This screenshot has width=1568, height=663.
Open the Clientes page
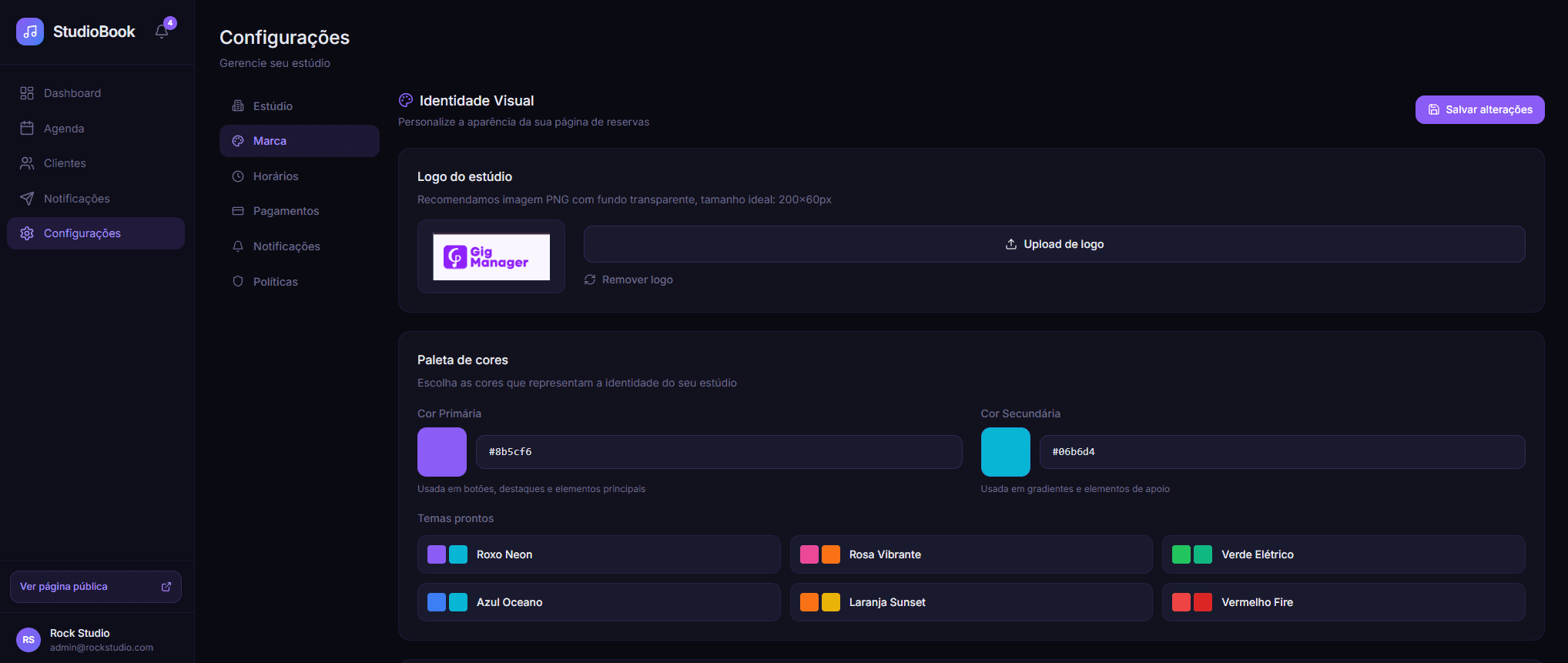[x=65, y=163]
